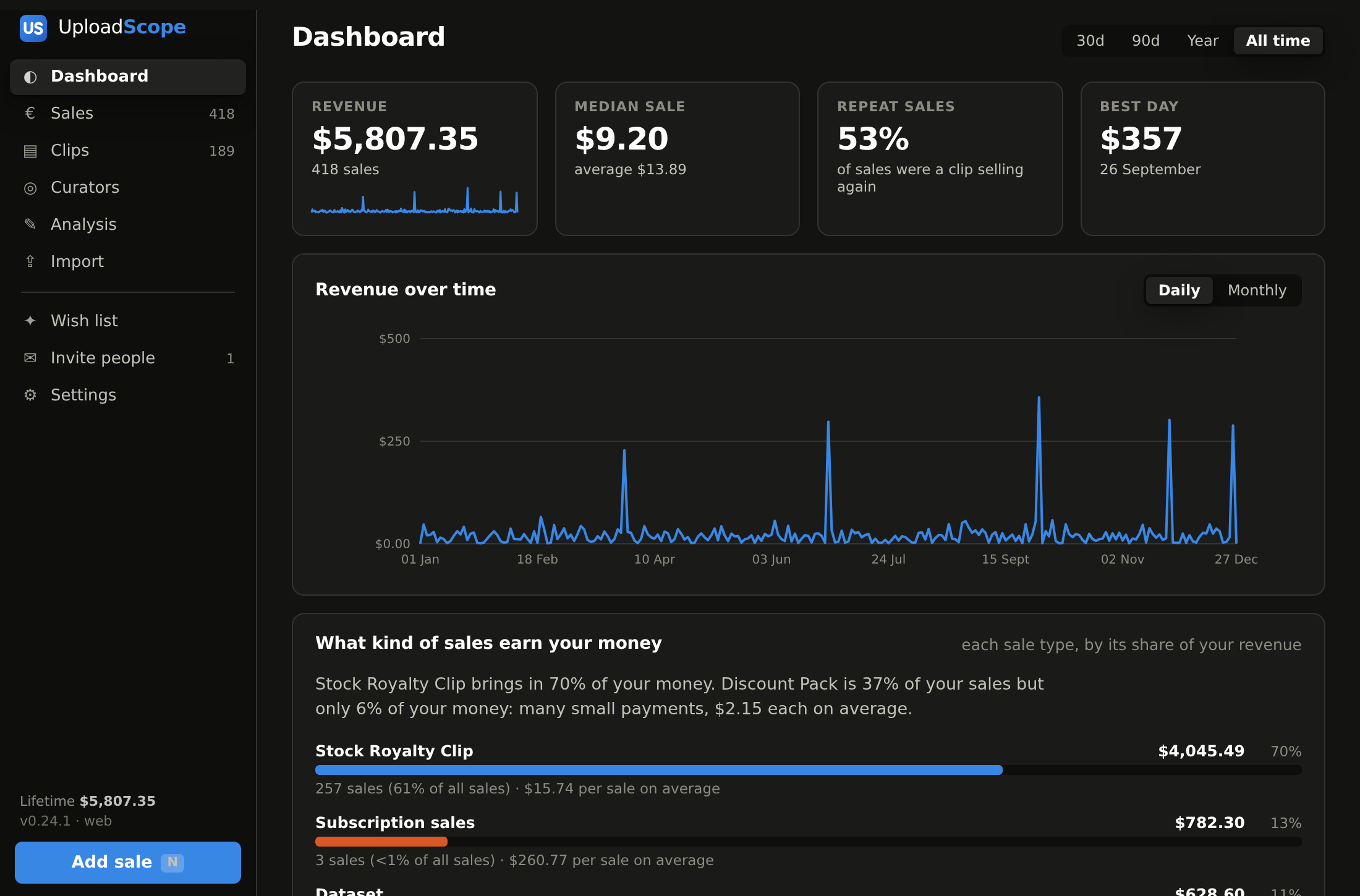Click the Analysis pencil icon
The height and width of the screenshot is (896, 1360).
(x=30, y=224)
